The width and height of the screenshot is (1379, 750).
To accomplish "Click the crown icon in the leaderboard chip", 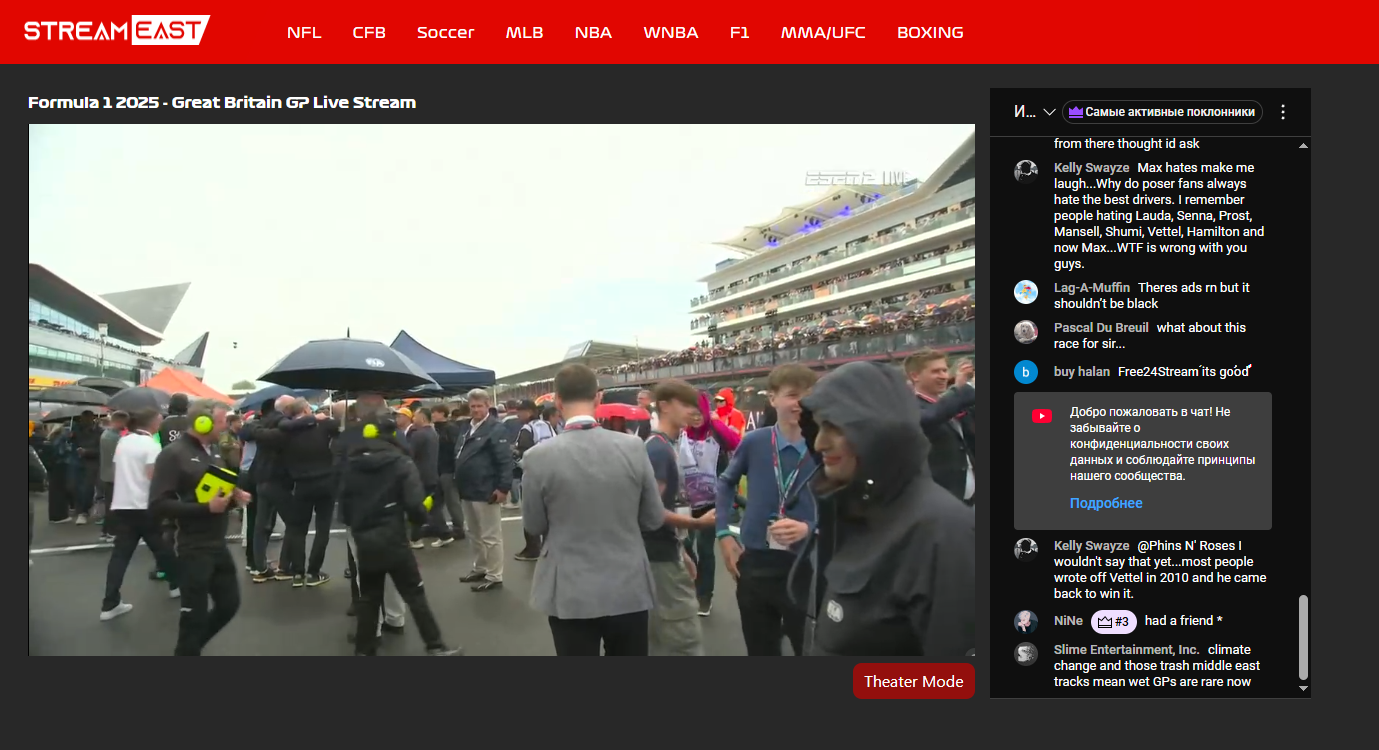I will (x=1076, y=112).
